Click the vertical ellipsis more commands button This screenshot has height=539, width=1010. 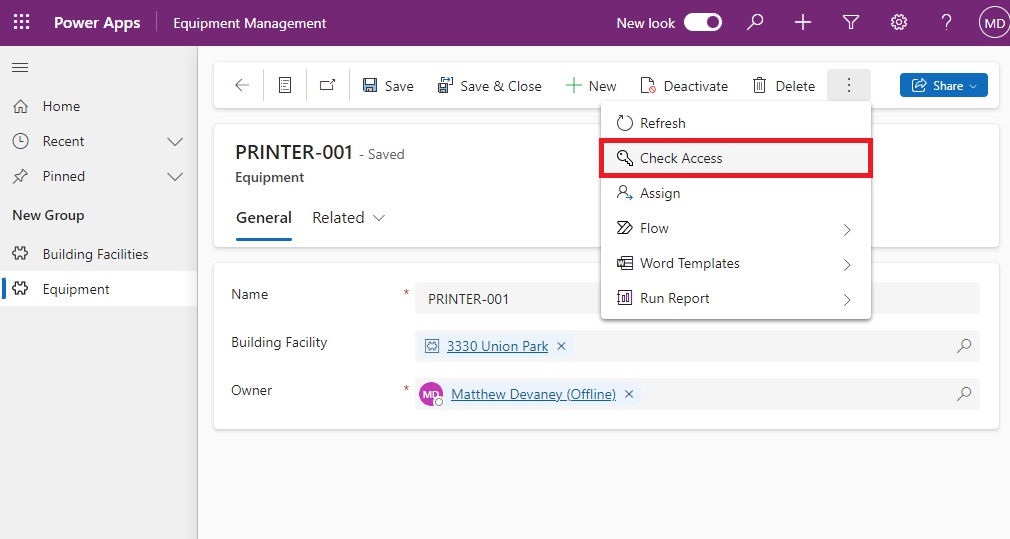(849, 85)
